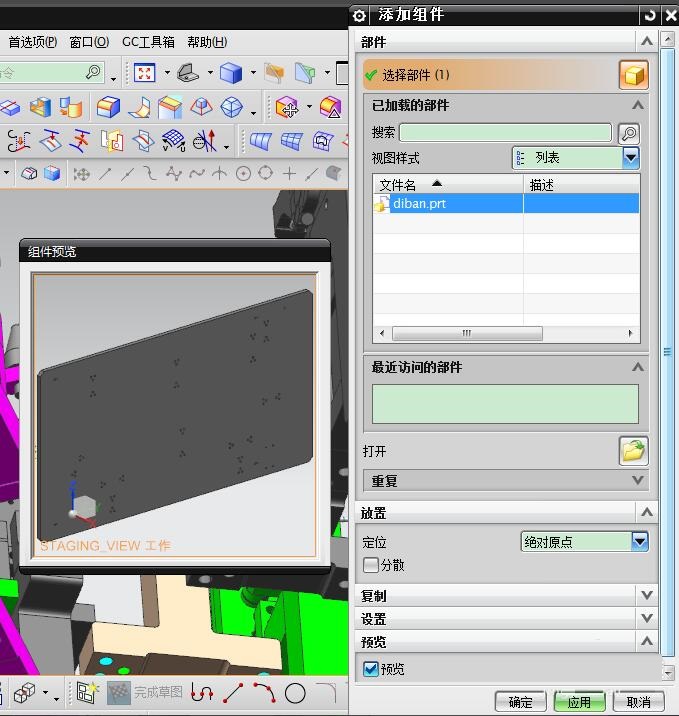Click the search magnifier button beside the search field
This screenshot has height=716, width=679.
pyautogui.click(x=629, y=133)
